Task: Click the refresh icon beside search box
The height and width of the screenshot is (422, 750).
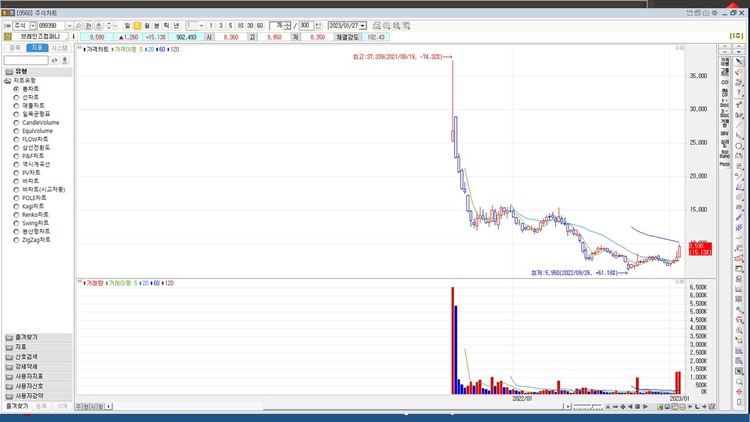Action: coord(55,60)
